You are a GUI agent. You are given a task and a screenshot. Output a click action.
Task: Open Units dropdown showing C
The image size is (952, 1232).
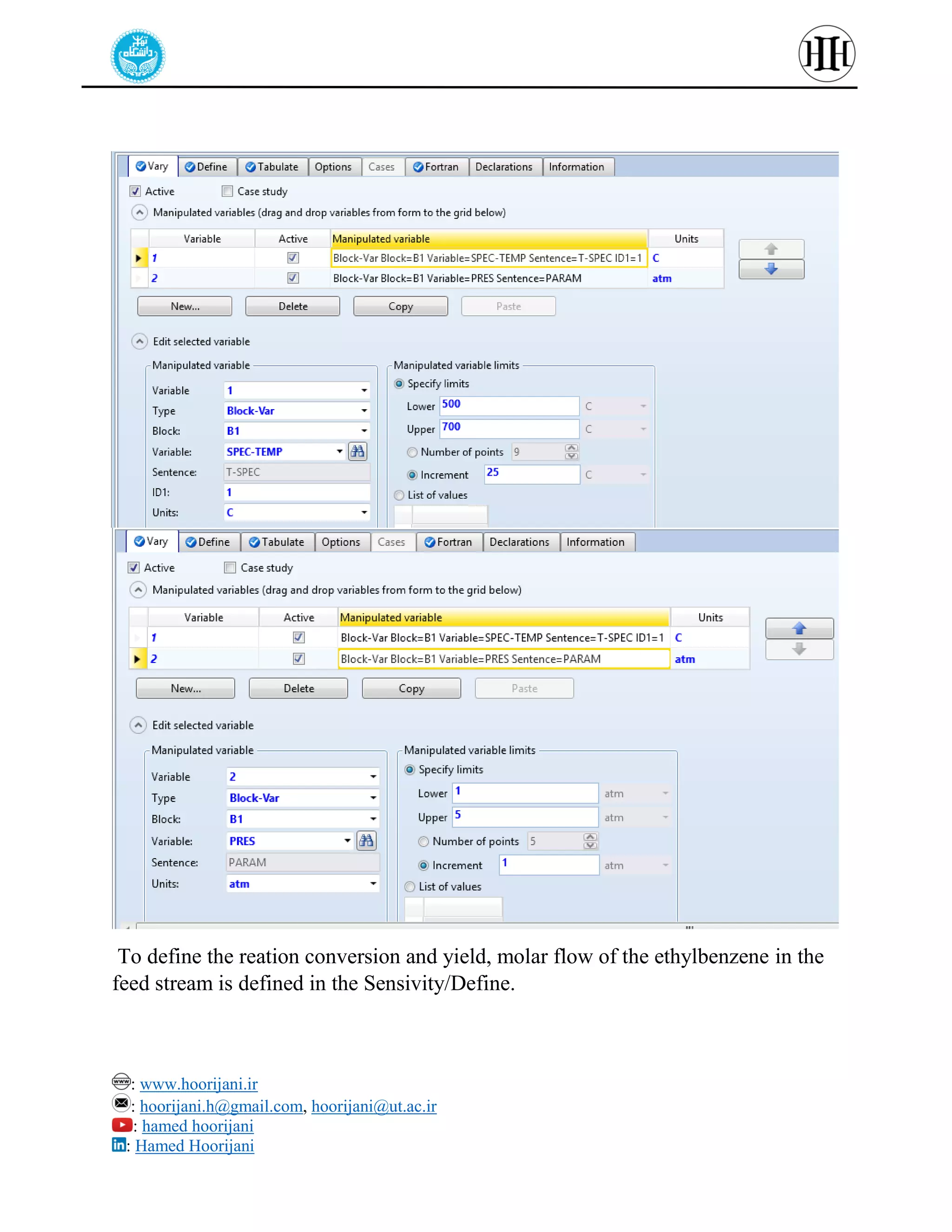[364, 512]
